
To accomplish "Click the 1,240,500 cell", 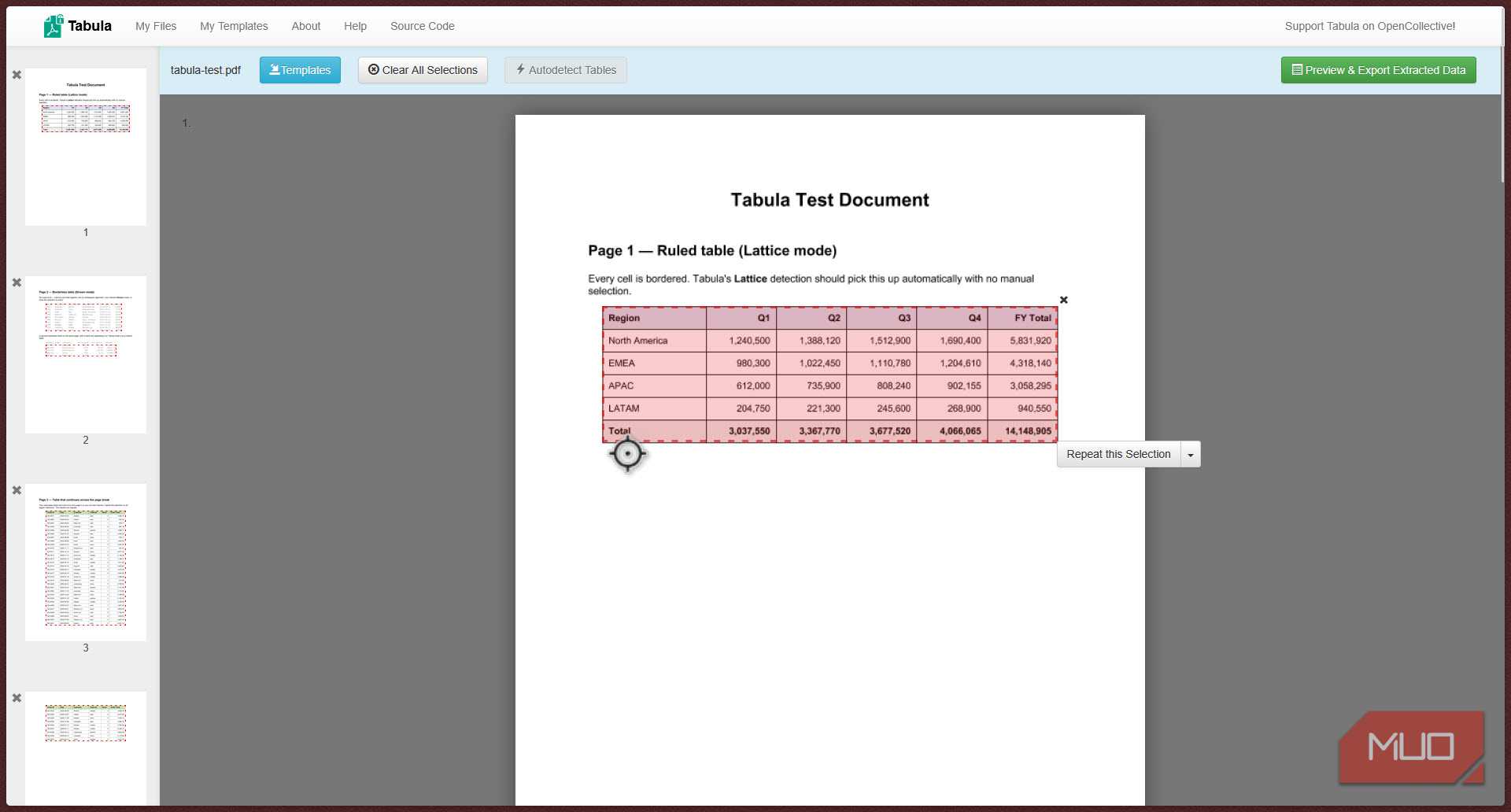I will 741,341.
